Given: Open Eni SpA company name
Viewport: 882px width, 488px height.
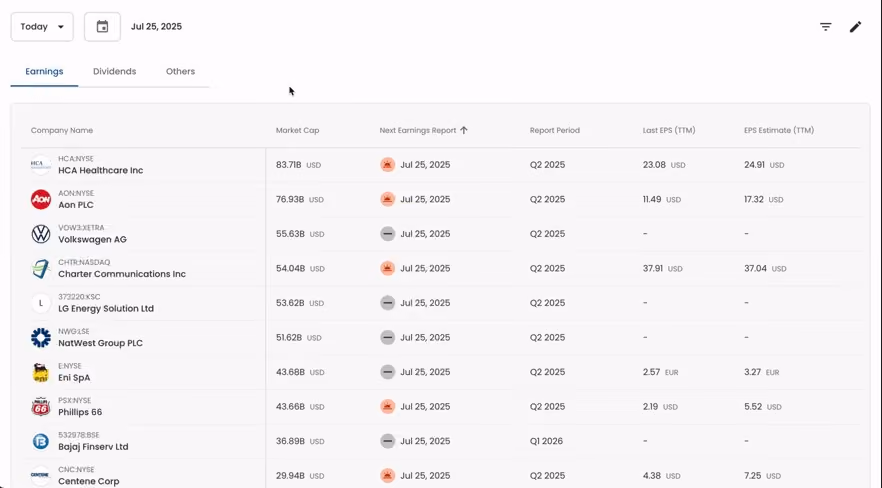Looking at the screenshot, I should pyautogui.click(x=74, y=378).
